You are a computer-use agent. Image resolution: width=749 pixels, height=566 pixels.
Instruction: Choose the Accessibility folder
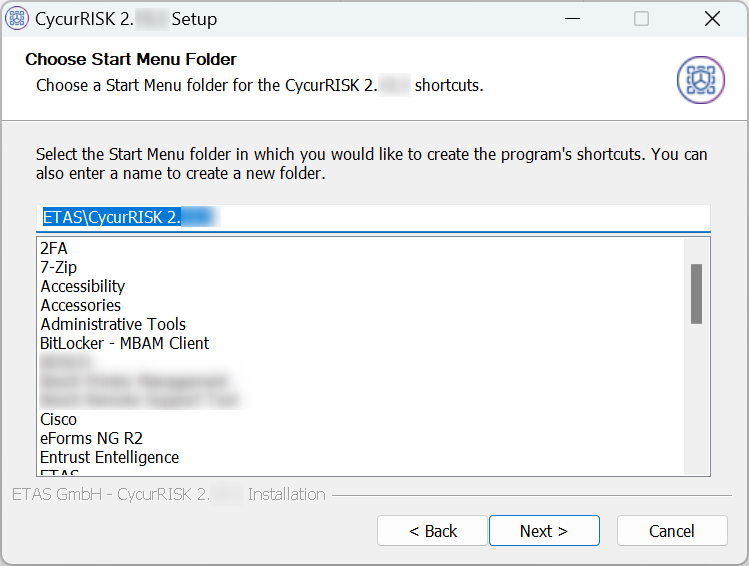click(82, 286)
